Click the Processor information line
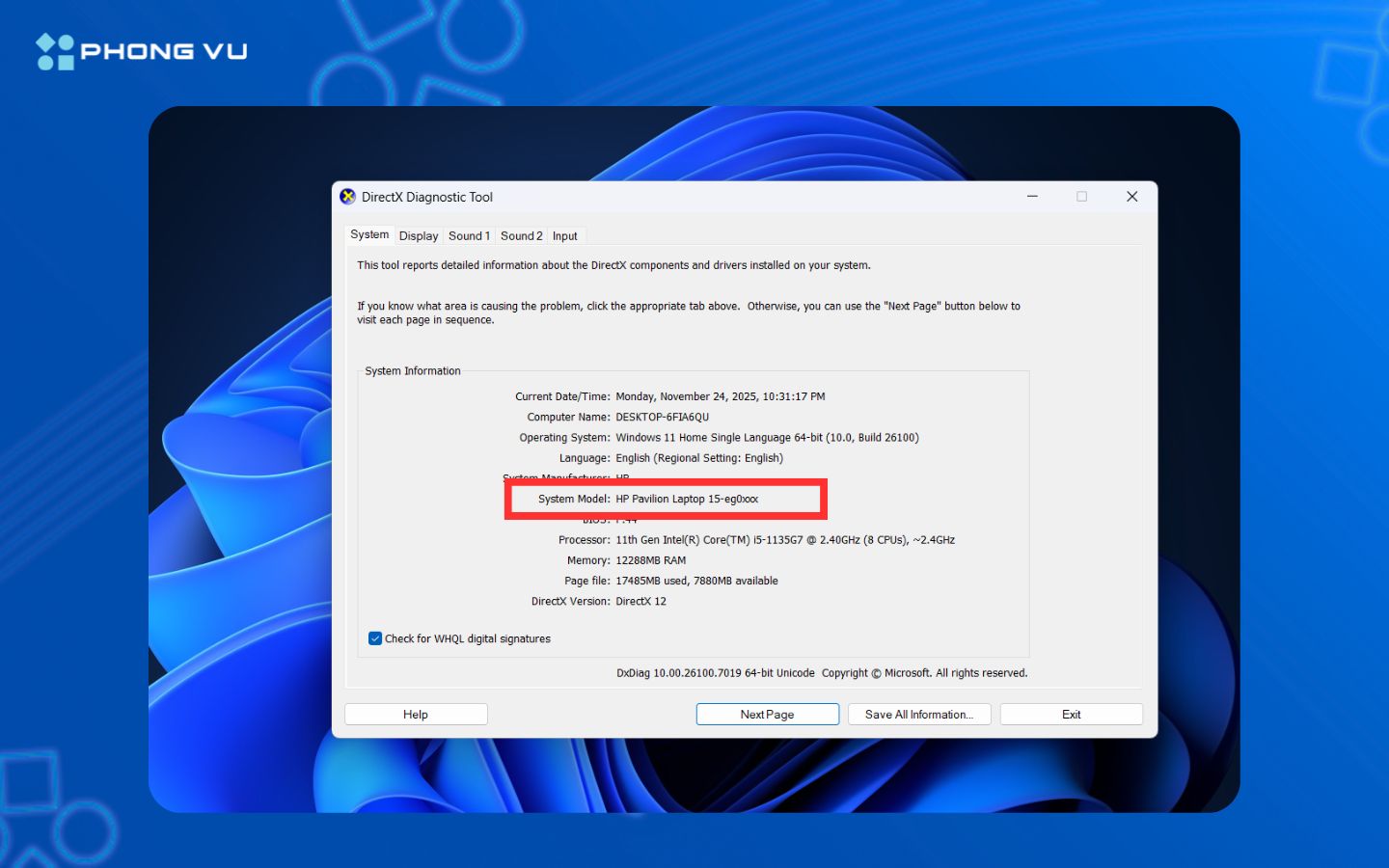This screenshot has width=1389, height=868. pos(784,540)
